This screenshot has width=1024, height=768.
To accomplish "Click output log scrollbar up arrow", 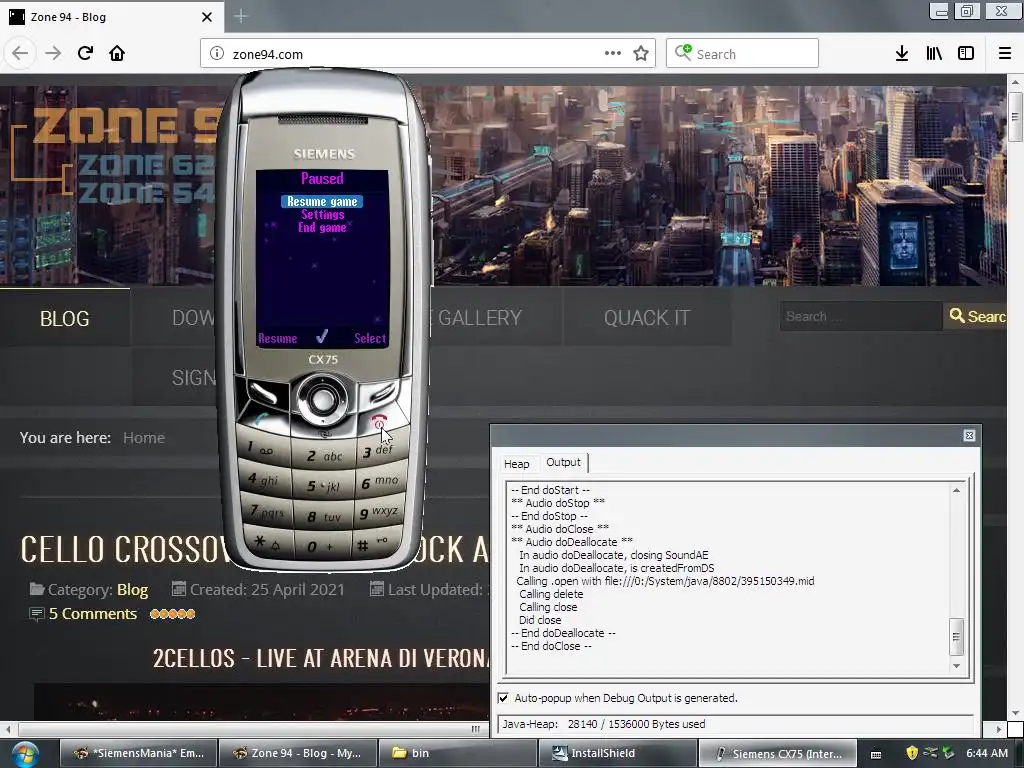I will pyautogui.click(x=956, y=490).
